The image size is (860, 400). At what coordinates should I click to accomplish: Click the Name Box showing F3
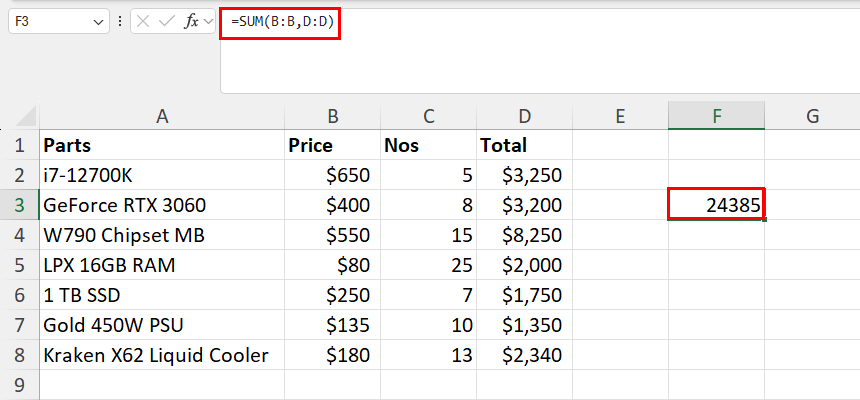59,22
